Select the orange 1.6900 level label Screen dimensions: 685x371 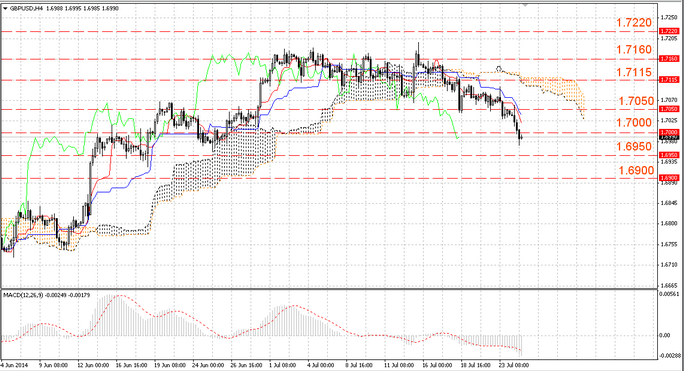(636, 170)
